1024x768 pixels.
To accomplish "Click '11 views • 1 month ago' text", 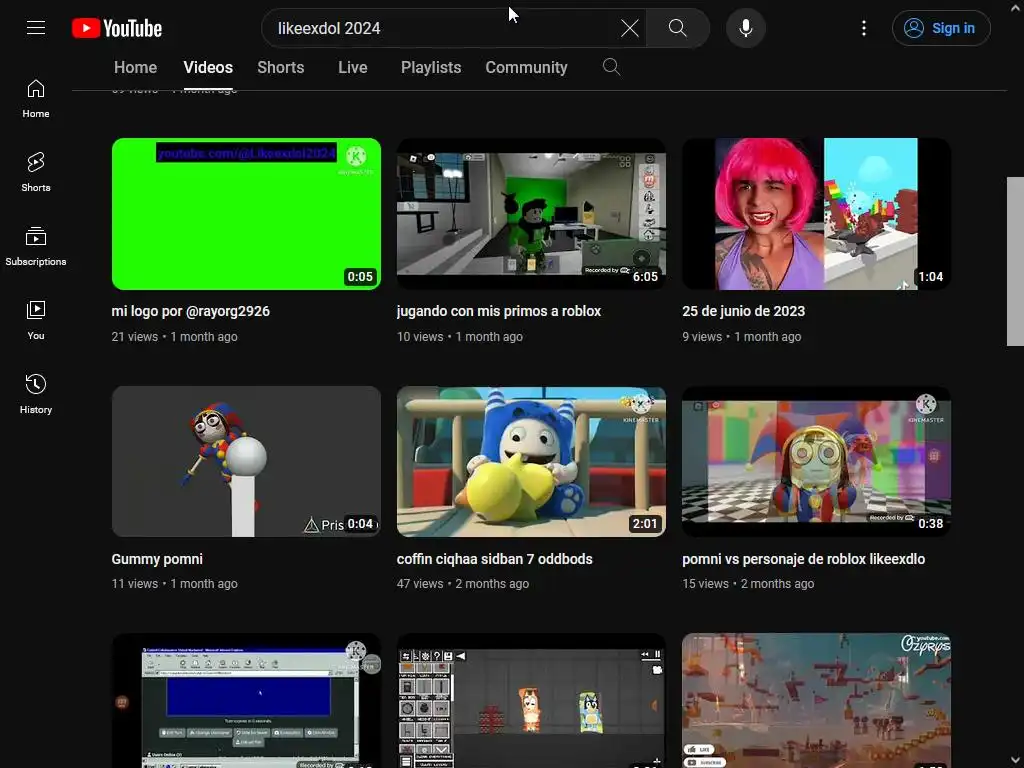I will point(174,583).
